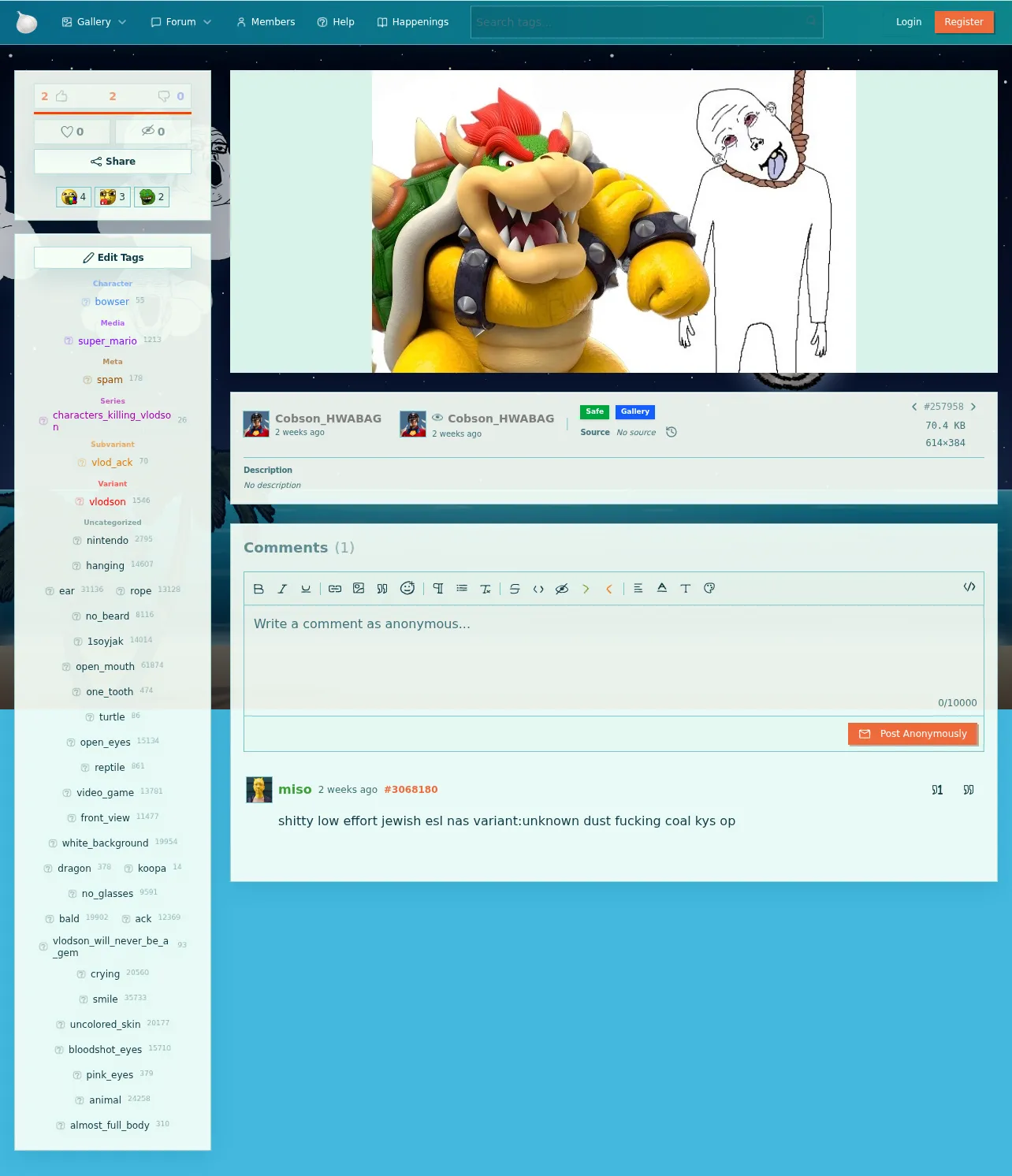Open the vlodson variant tag
Viewport: 1012px width, 1176px height.
(x=107, y=502)
